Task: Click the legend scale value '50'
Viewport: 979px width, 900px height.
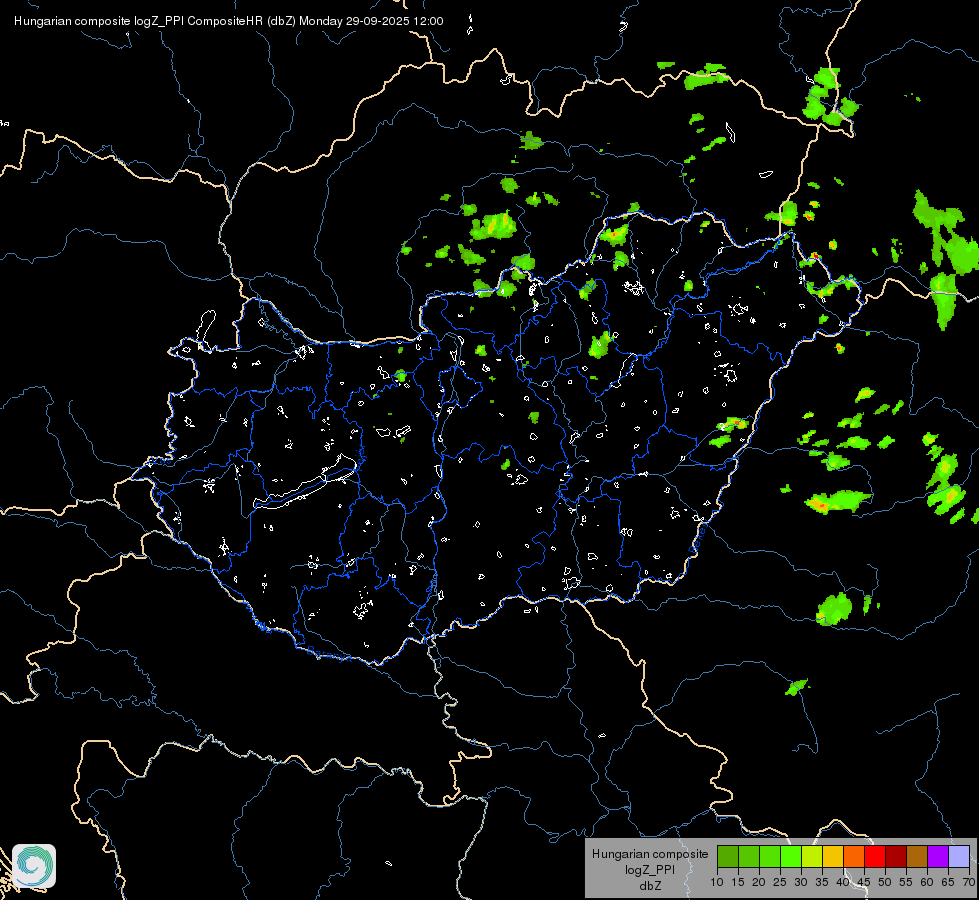Action: [885, 883]
